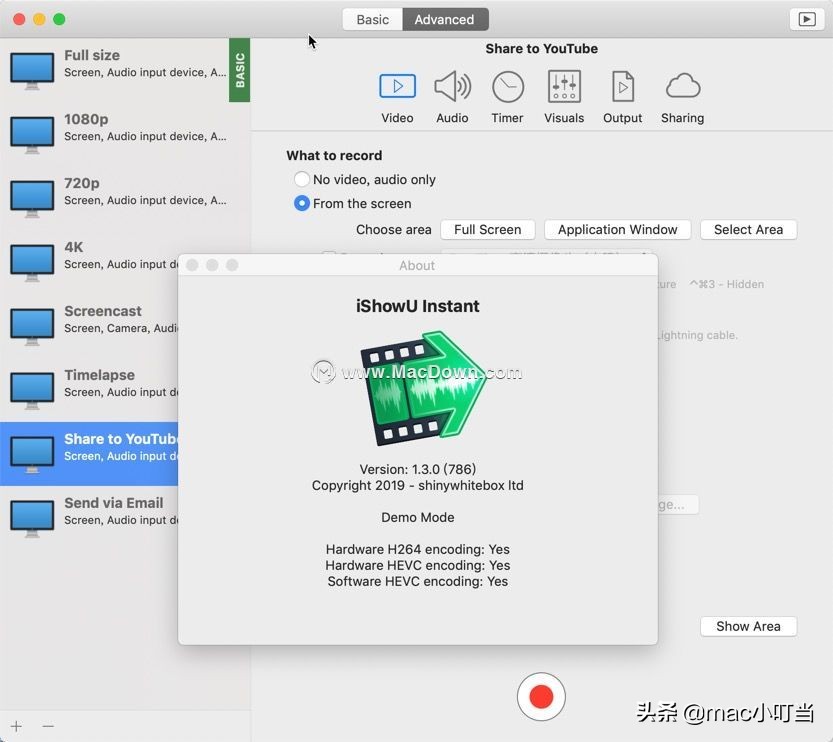Click the Application Window button
Viewport: 833px width, 742px height.
tap(617, 229)
